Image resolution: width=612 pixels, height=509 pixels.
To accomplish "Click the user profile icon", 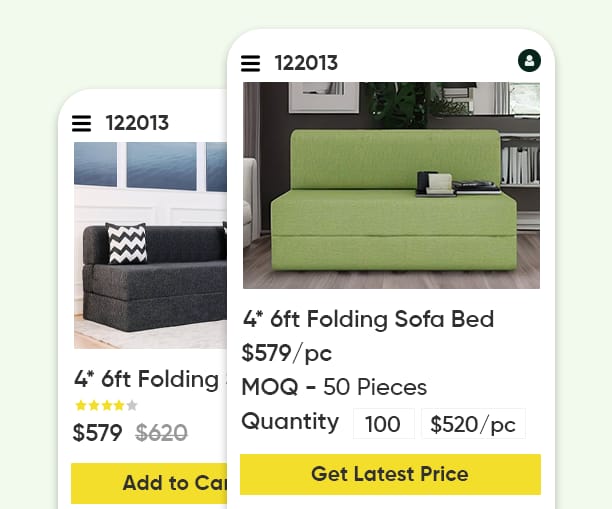I will (x=529, y=61).
